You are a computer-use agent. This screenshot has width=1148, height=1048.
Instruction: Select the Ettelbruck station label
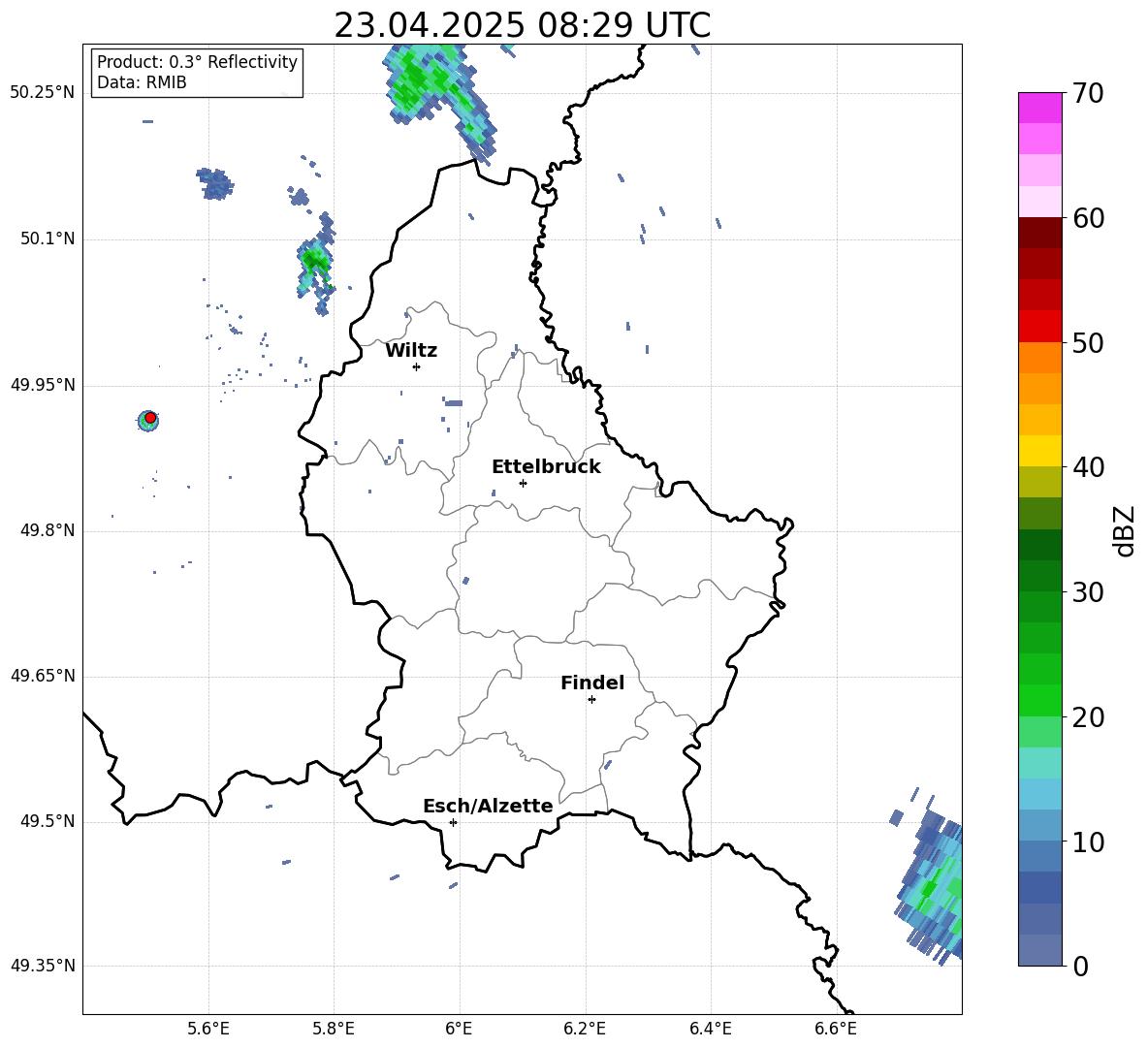tap(546, 467)
